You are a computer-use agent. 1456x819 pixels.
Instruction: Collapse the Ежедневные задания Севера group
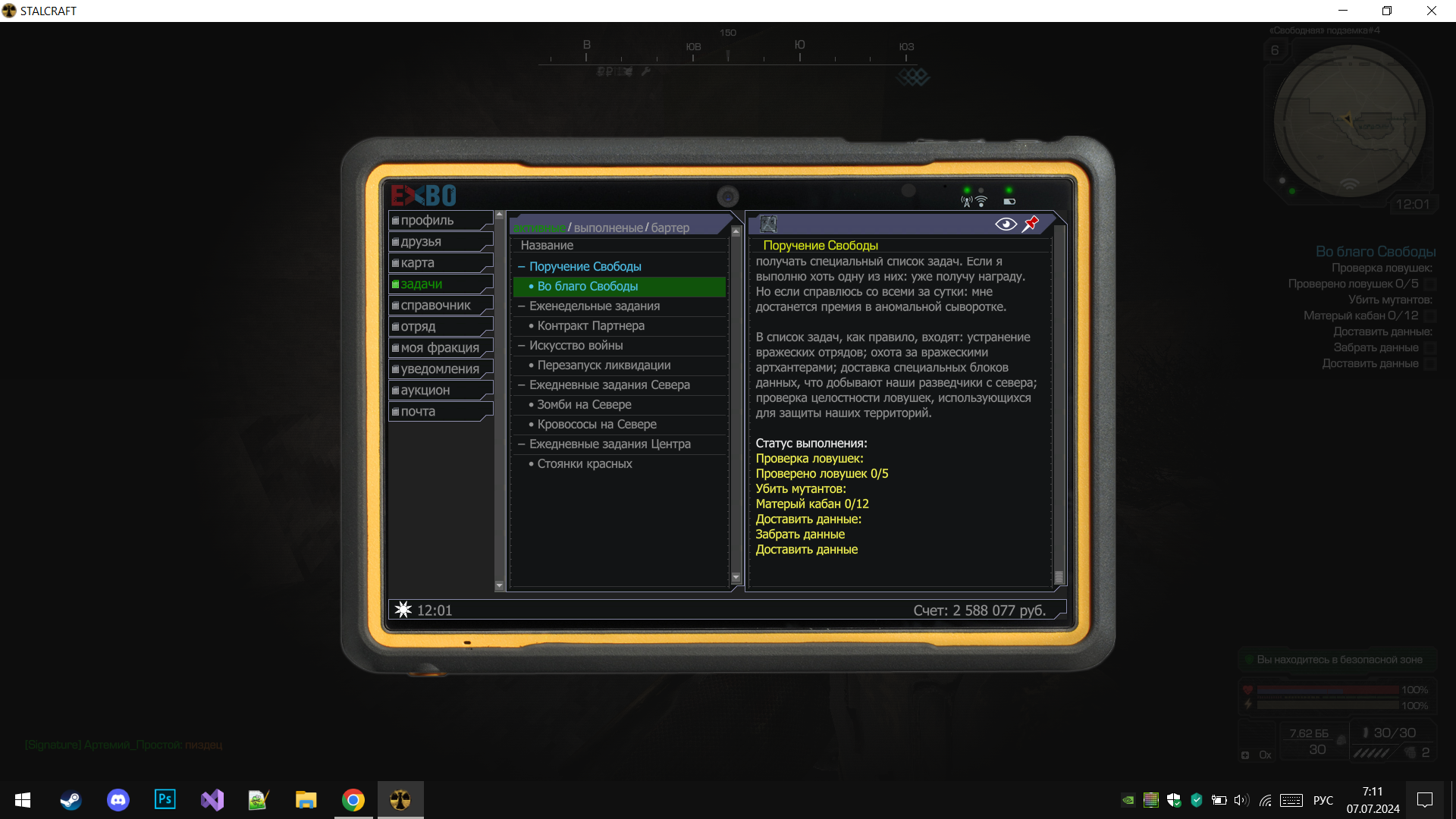[522, 385]
